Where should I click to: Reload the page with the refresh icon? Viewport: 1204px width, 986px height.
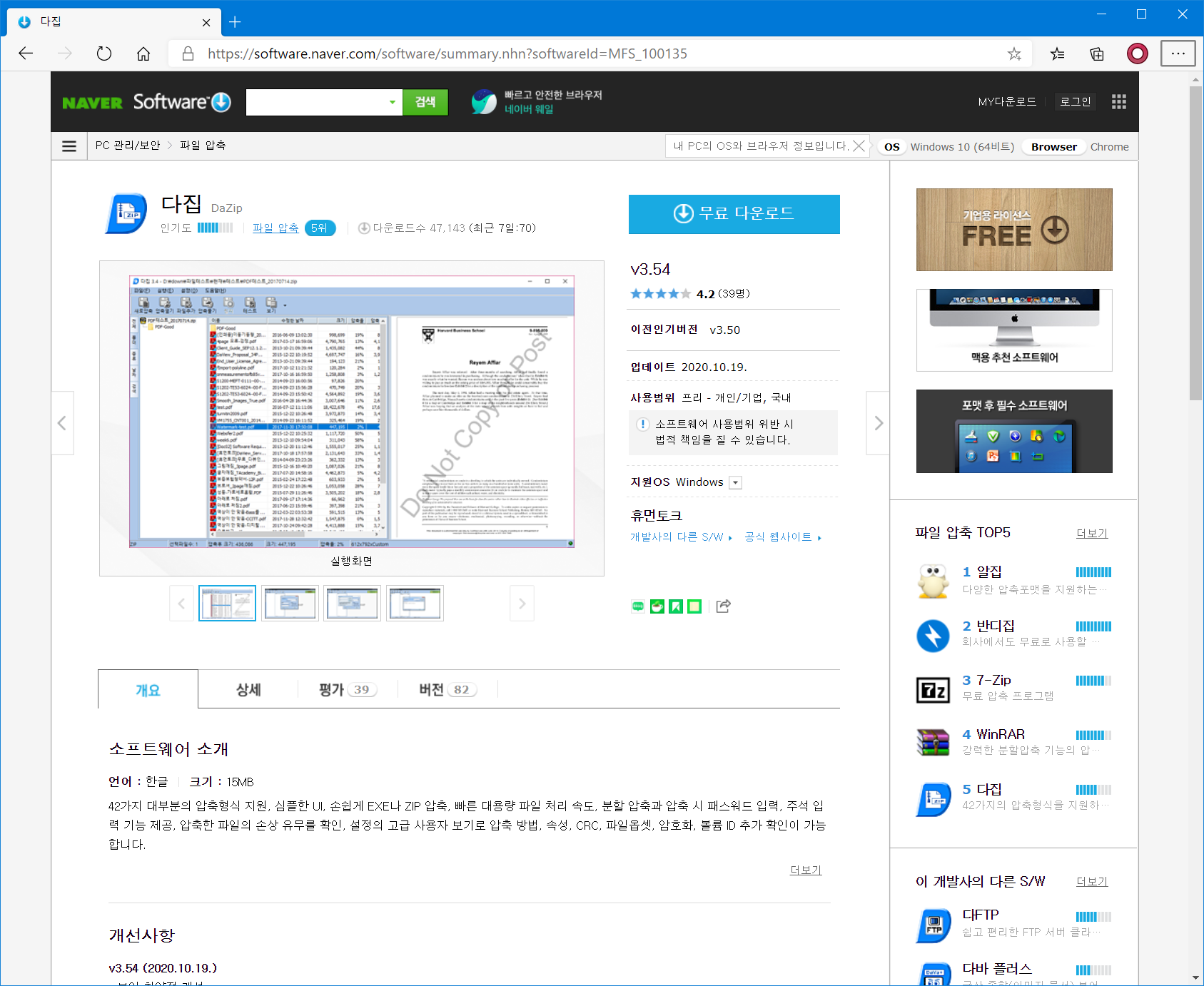pos(104,54)
